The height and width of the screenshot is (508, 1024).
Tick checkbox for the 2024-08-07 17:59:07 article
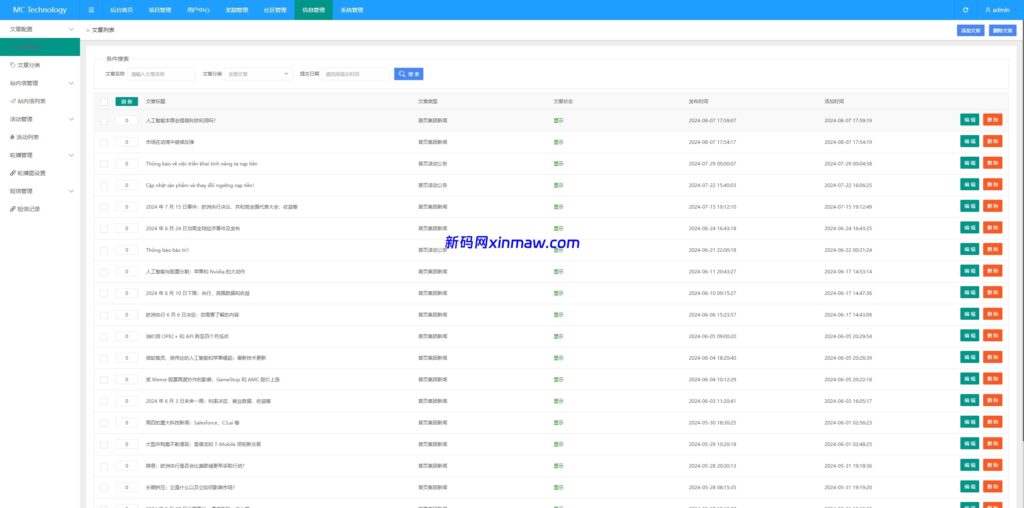click(104, 121)
